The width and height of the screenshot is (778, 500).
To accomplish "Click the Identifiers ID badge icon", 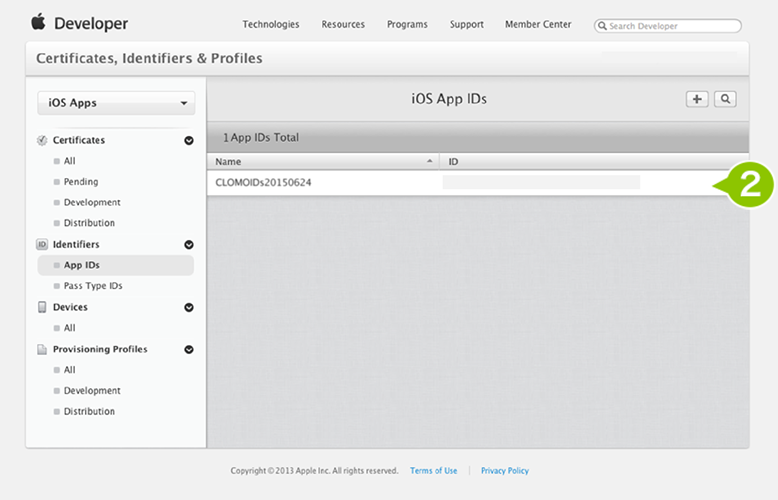I will coord(42,245).
